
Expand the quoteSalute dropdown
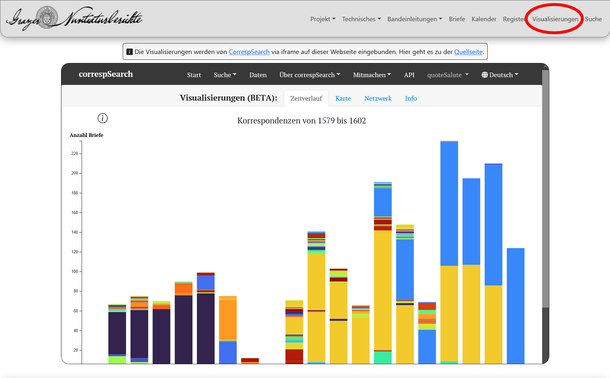(x=448, y=75)
